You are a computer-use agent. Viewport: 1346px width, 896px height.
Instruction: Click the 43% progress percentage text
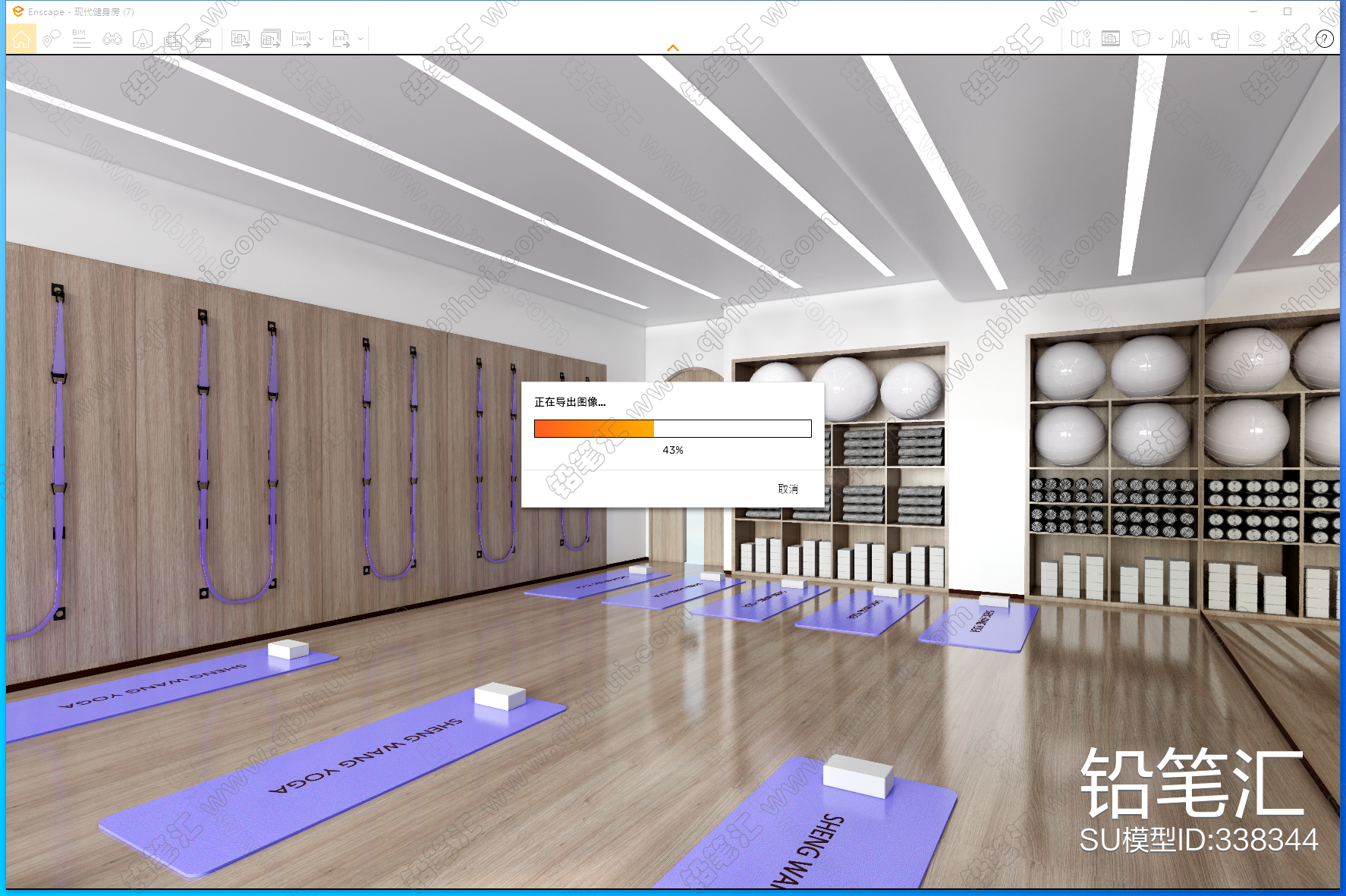[673, 450]
